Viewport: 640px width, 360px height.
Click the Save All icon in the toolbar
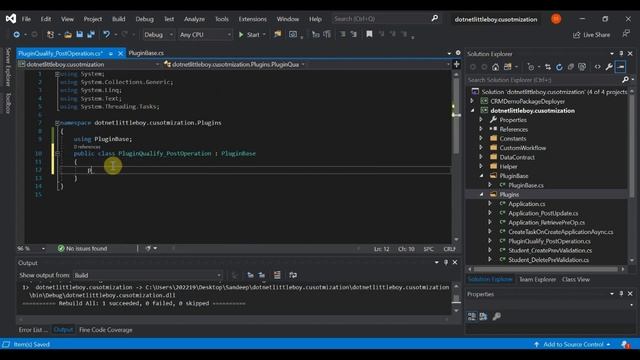[x=91, y=35]
